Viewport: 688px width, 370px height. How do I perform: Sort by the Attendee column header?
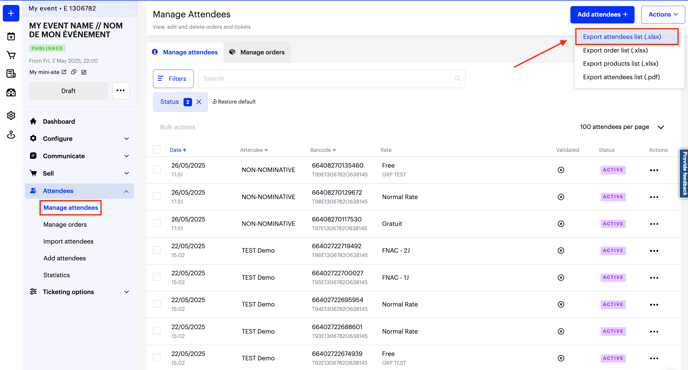click(254, 150)
